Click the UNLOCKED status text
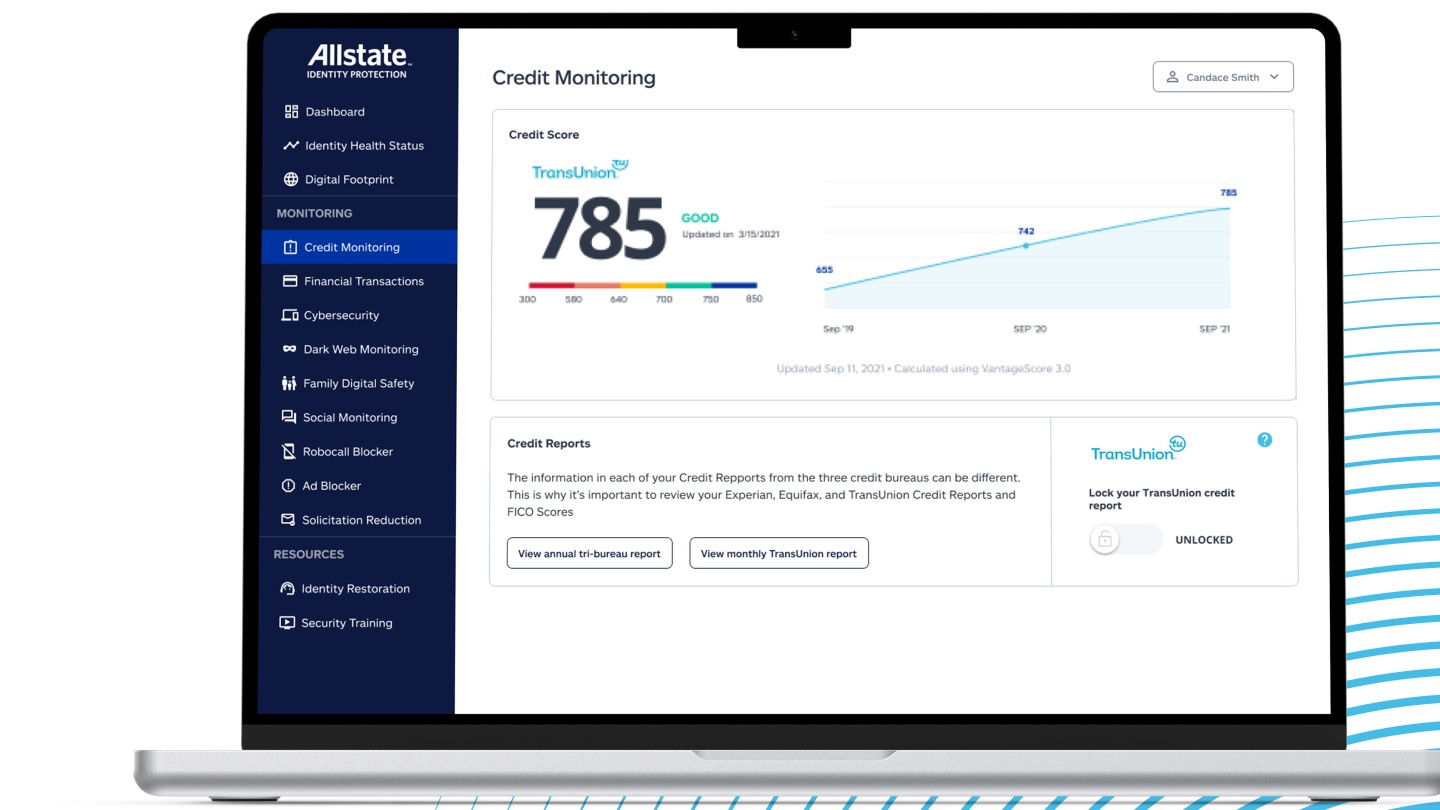This screenshot has height=810, width=1440. click(1204, 540)
